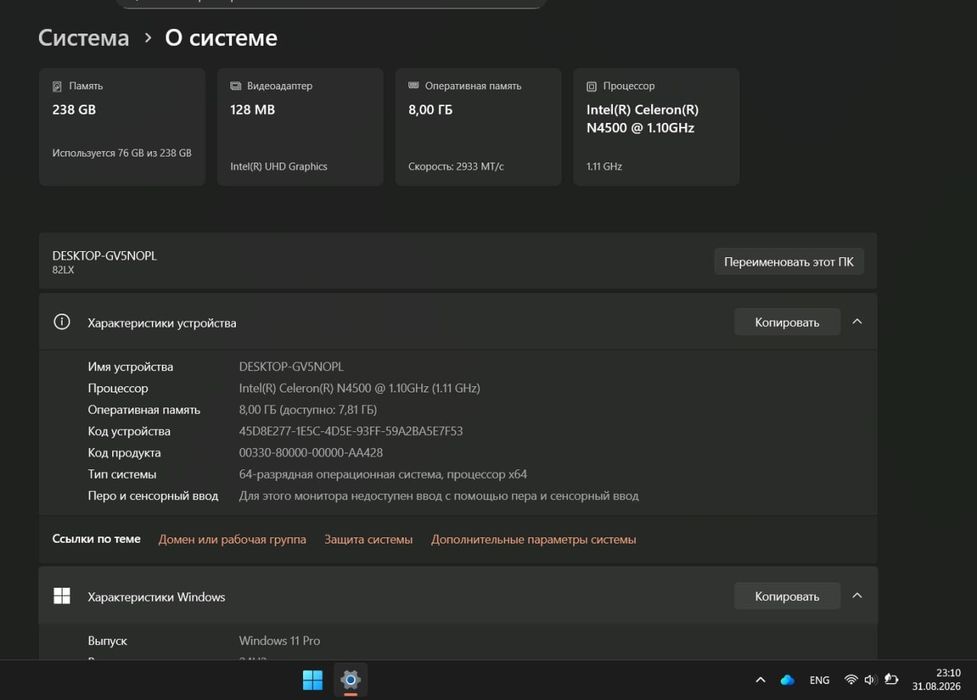Viewport: 977px width, 700px height.
Task: Switch the ENG input language
Action: (819, 680)
